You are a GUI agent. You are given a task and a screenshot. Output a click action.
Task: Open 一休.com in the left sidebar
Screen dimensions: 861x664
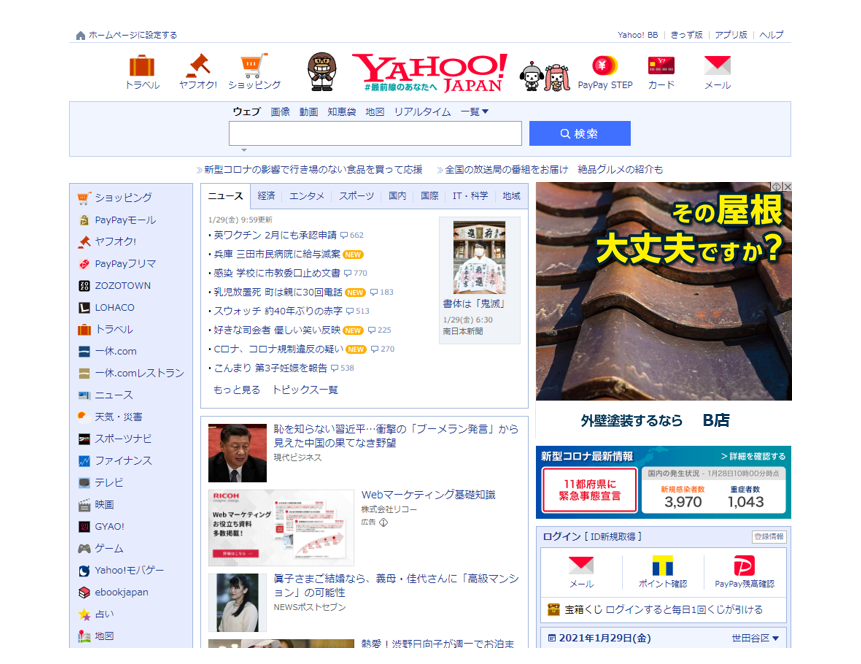coord(115,351)
